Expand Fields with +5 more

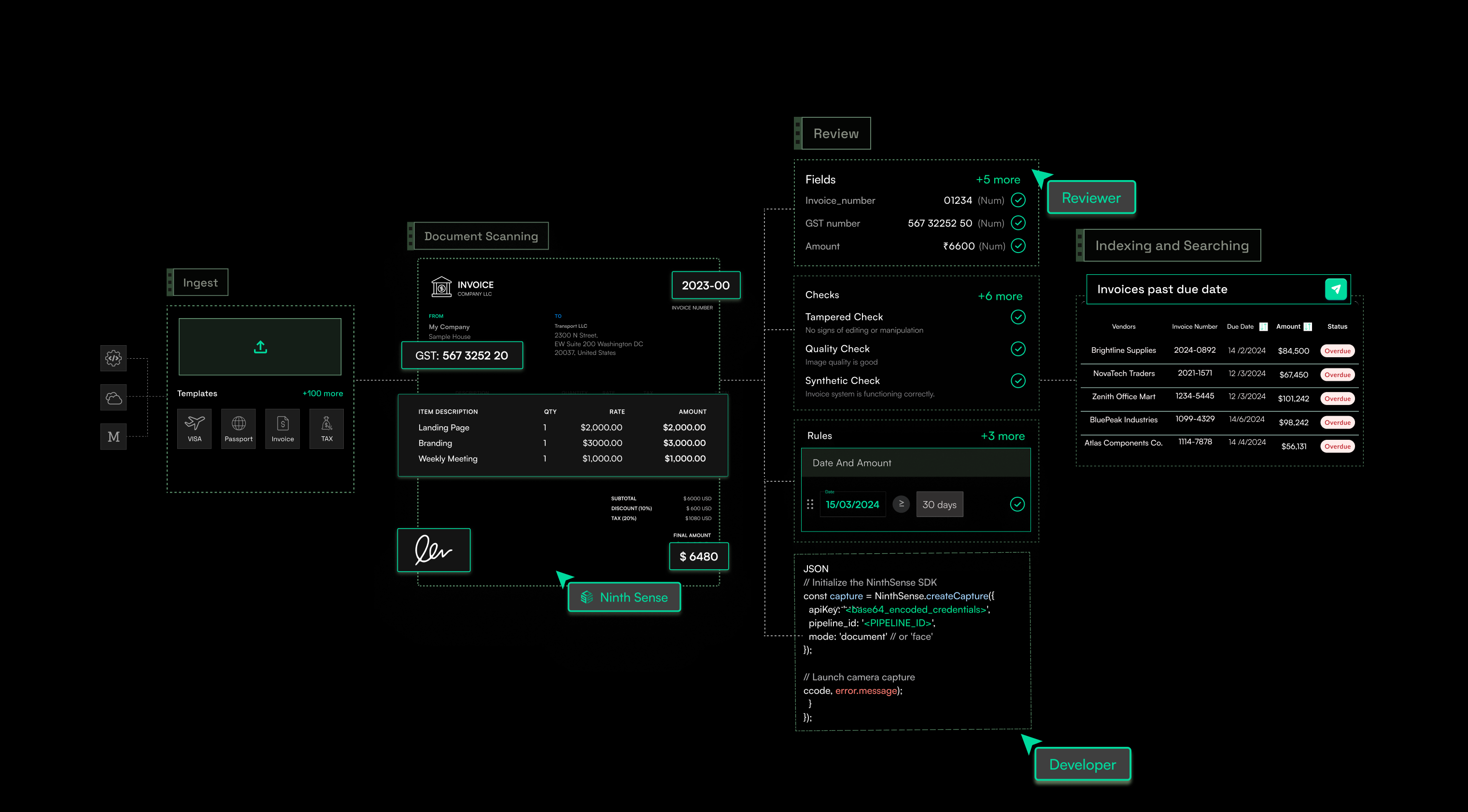(998, 180)
